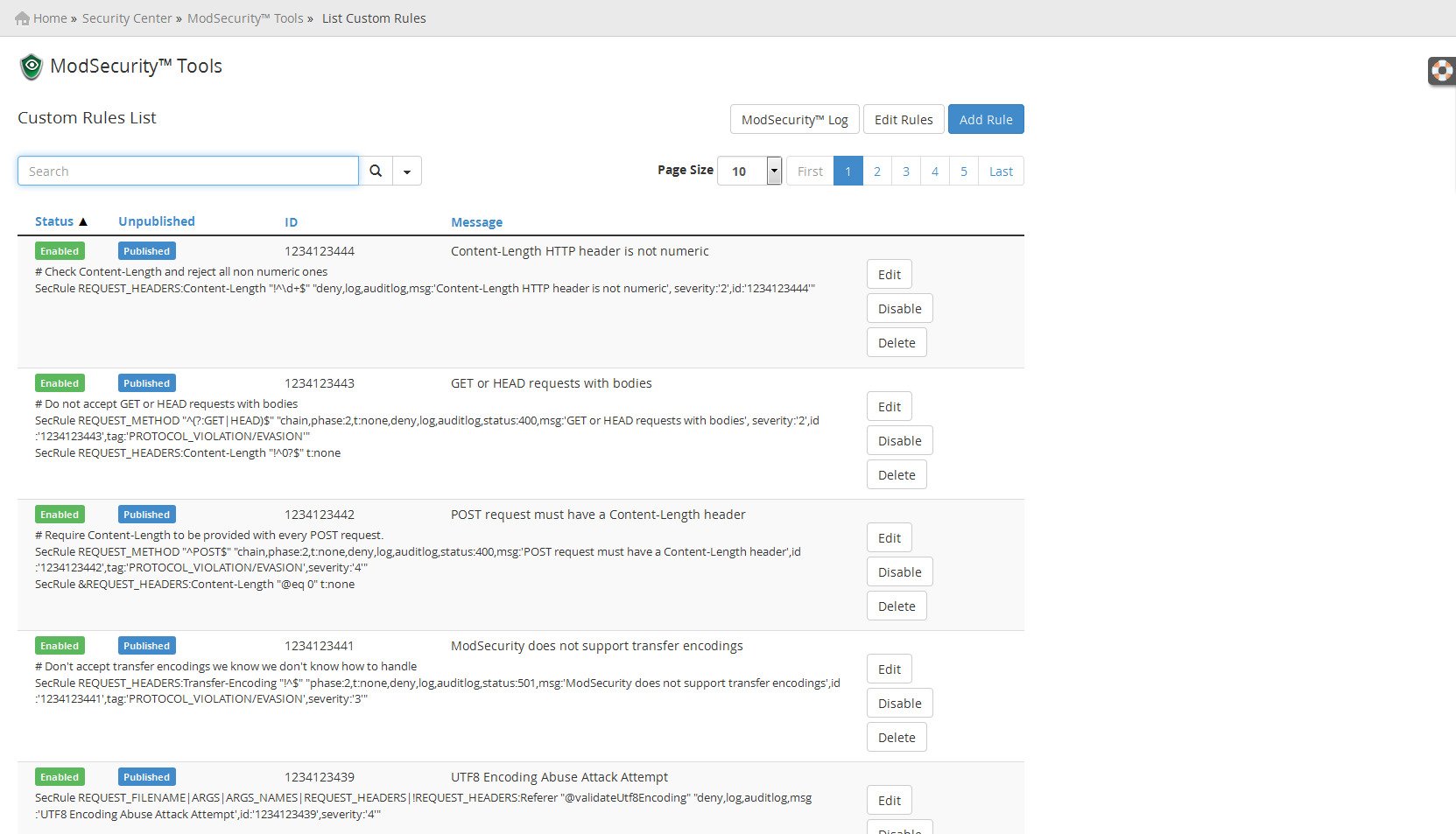Select rule ID 1234123444 text
Viewport: 1456px width, 834px height.
pos(320,251)
